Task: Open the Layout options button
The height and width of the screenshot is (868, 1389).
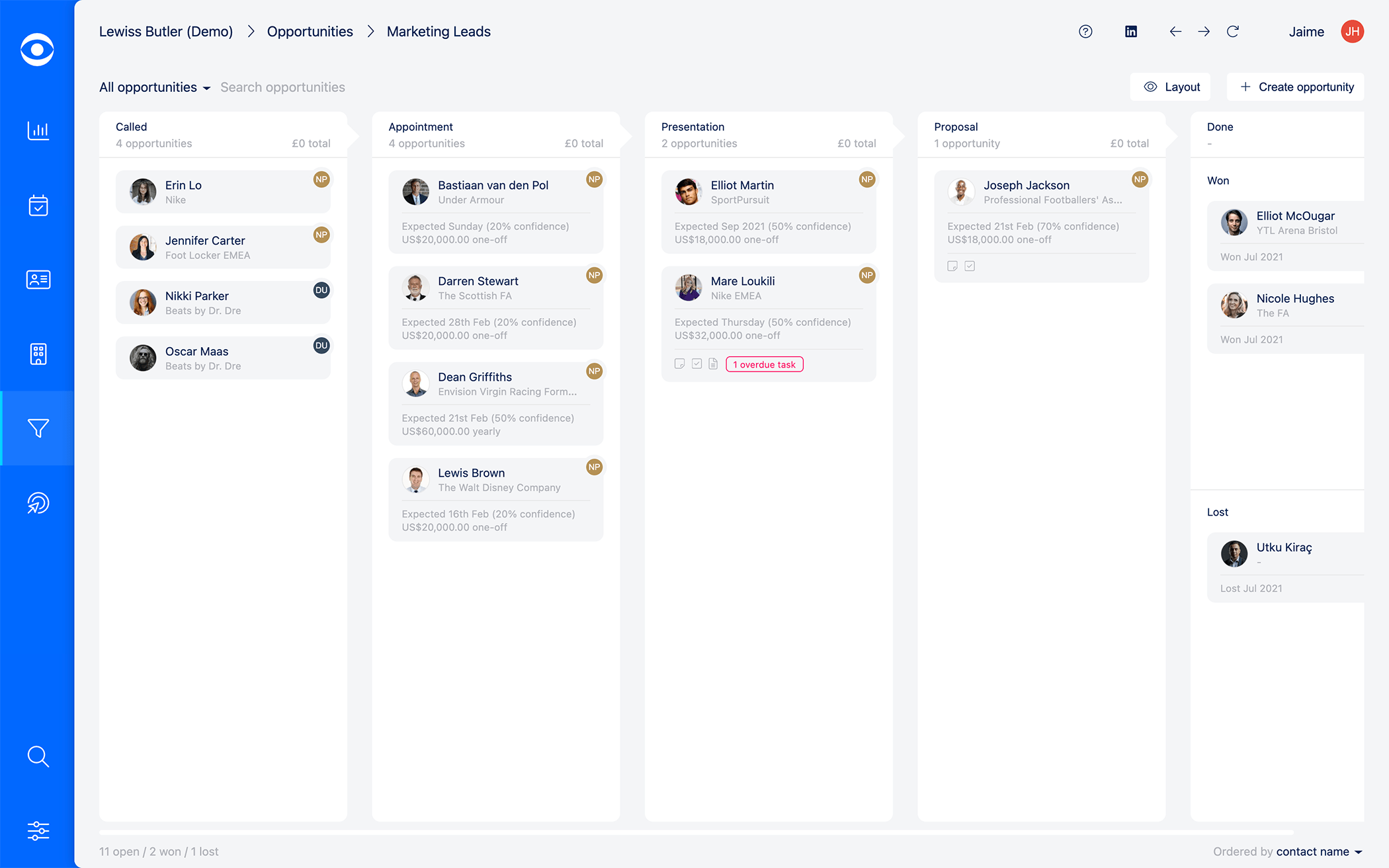Action: pos(1170,87)
